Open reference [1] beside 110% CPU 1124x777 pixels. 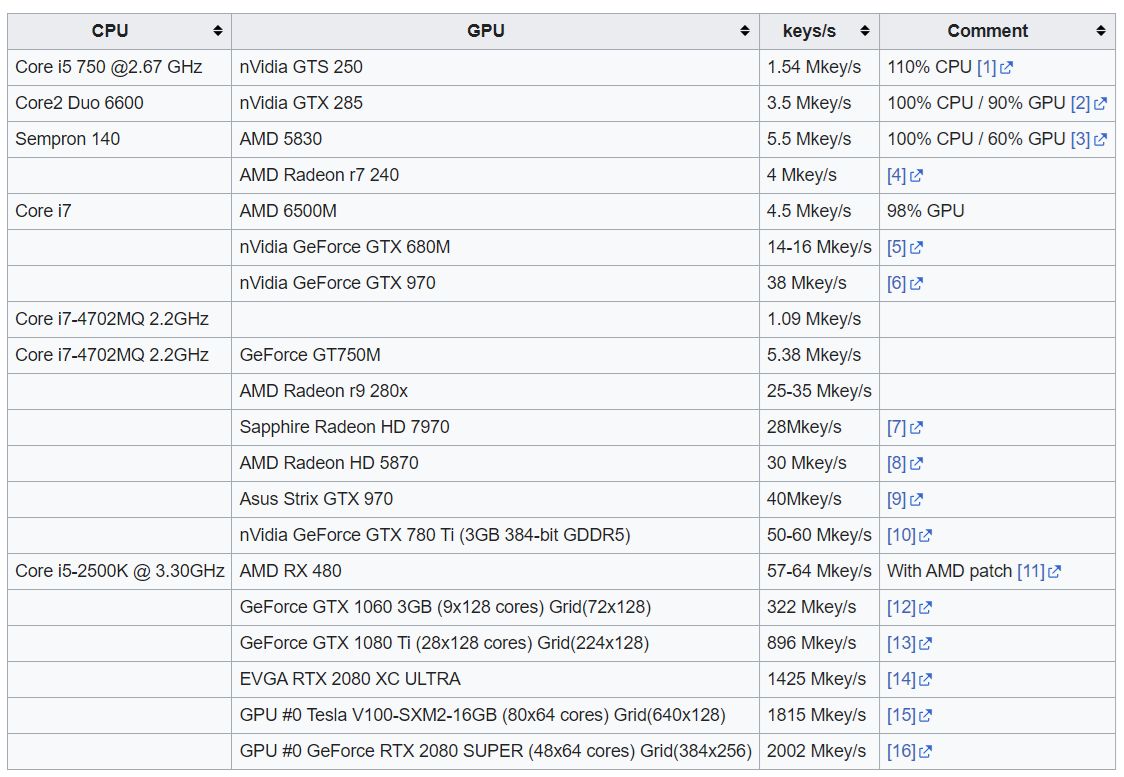pyautogui.click(x=994, y=67)
